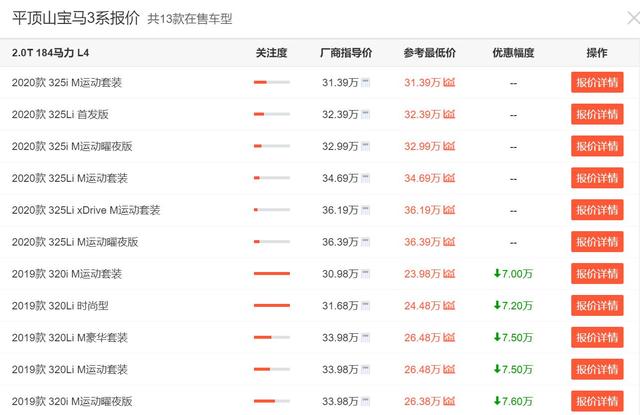The height and width of the screenshot is (415, 640).
Task: Click 报价详情 for 2019款 320Li M豪华套装
Action: [x=597, y=337]
